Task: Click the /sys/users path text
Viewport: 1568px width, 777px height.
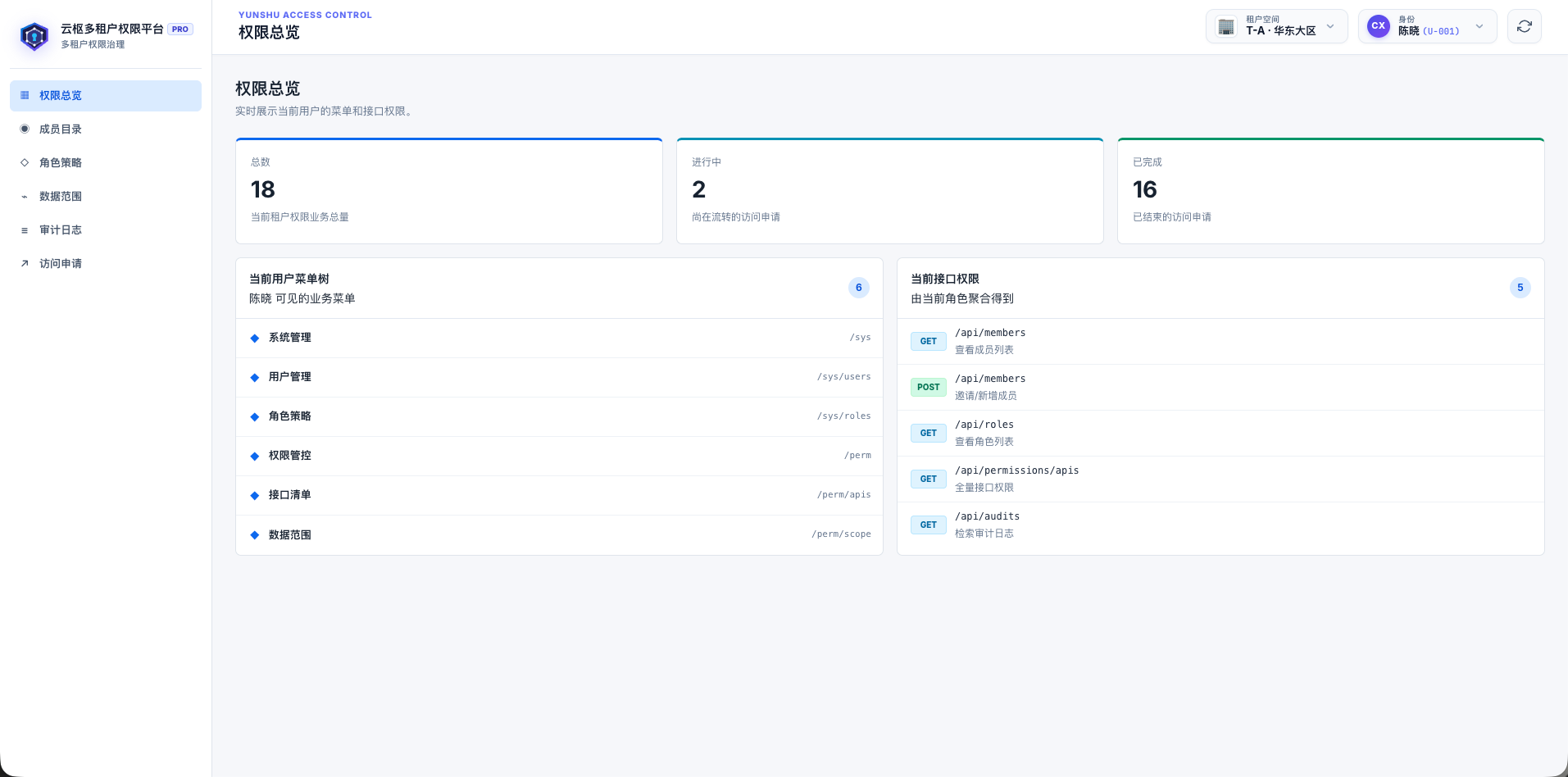Action: 844,377
